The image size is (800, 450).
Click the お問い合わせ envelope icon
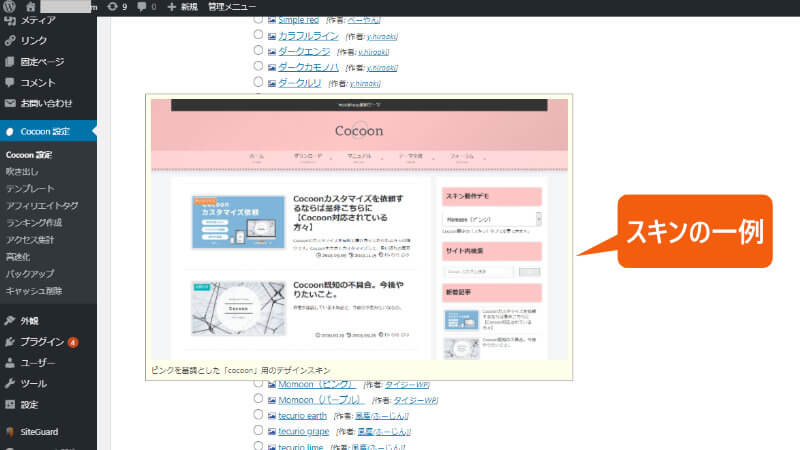10,103
